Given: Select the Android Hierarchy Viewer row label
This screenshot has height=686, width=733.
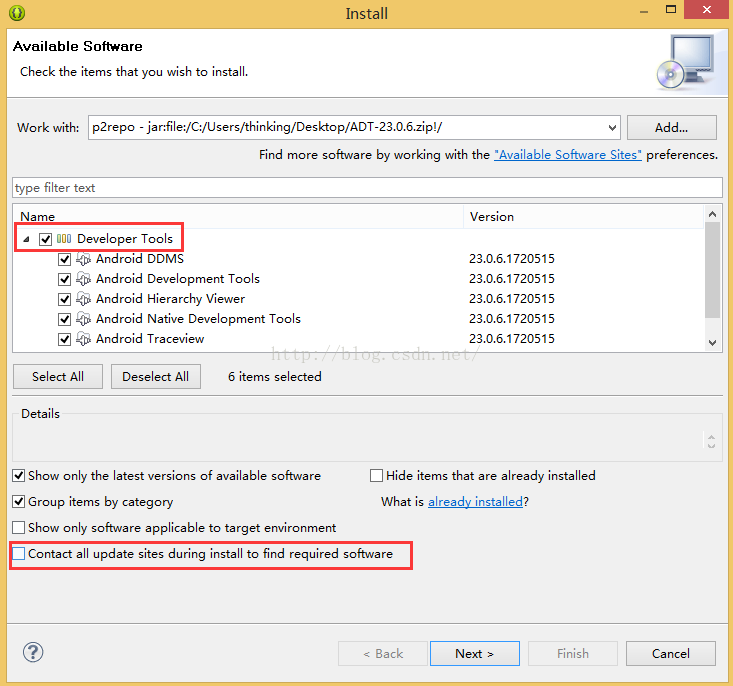Looking at the screenshot, I should 170,299.
